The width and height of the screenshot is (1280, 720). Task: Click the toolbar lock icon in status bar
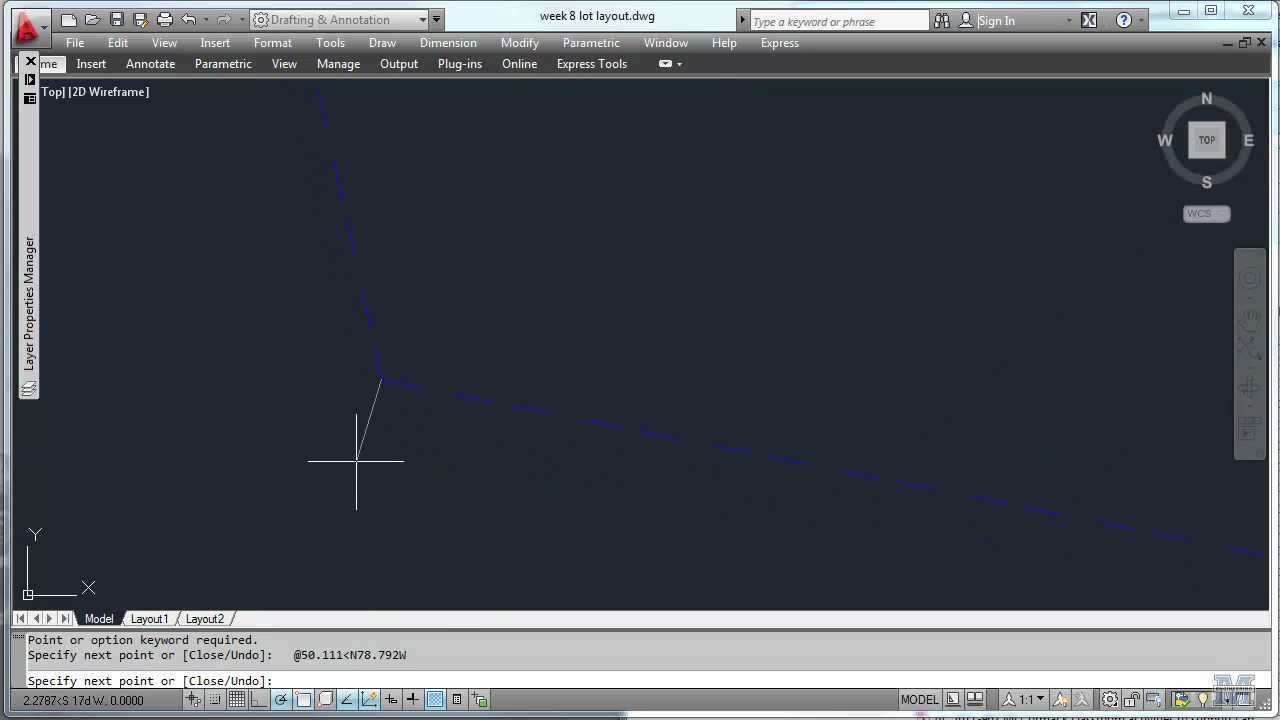tap(1131, 700)
